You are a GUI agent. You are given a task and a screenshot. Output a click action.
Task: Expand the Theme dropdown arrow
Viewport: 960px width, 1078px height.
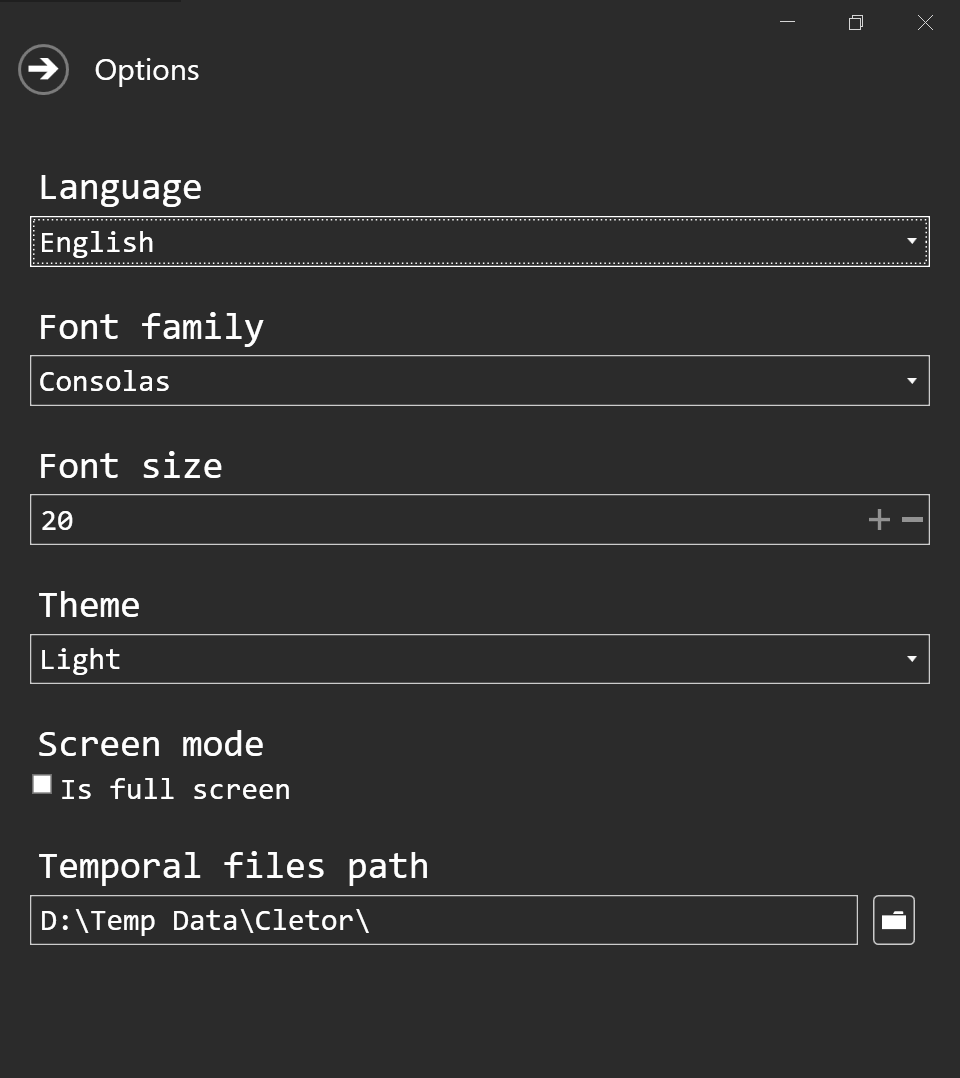coord(911,659)
